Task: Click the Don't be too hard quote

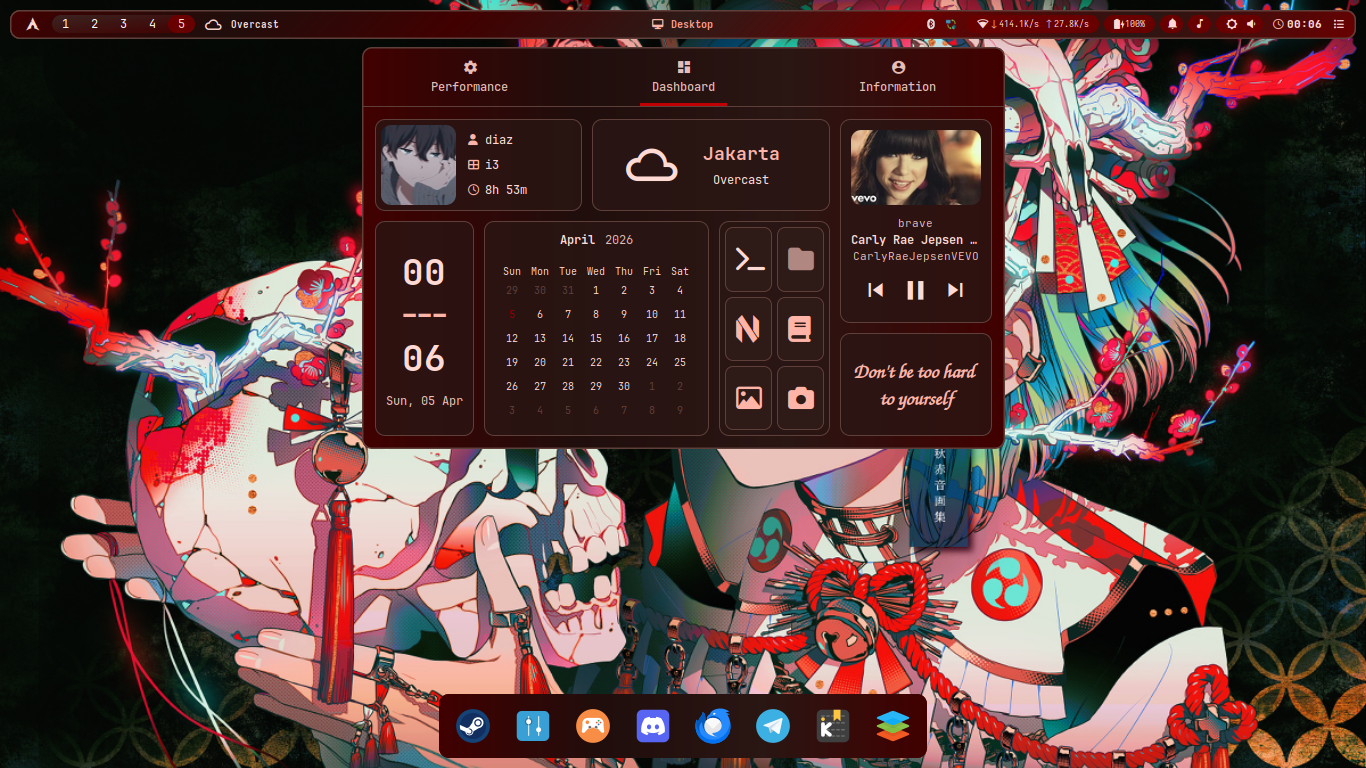Action: [915, 385]
